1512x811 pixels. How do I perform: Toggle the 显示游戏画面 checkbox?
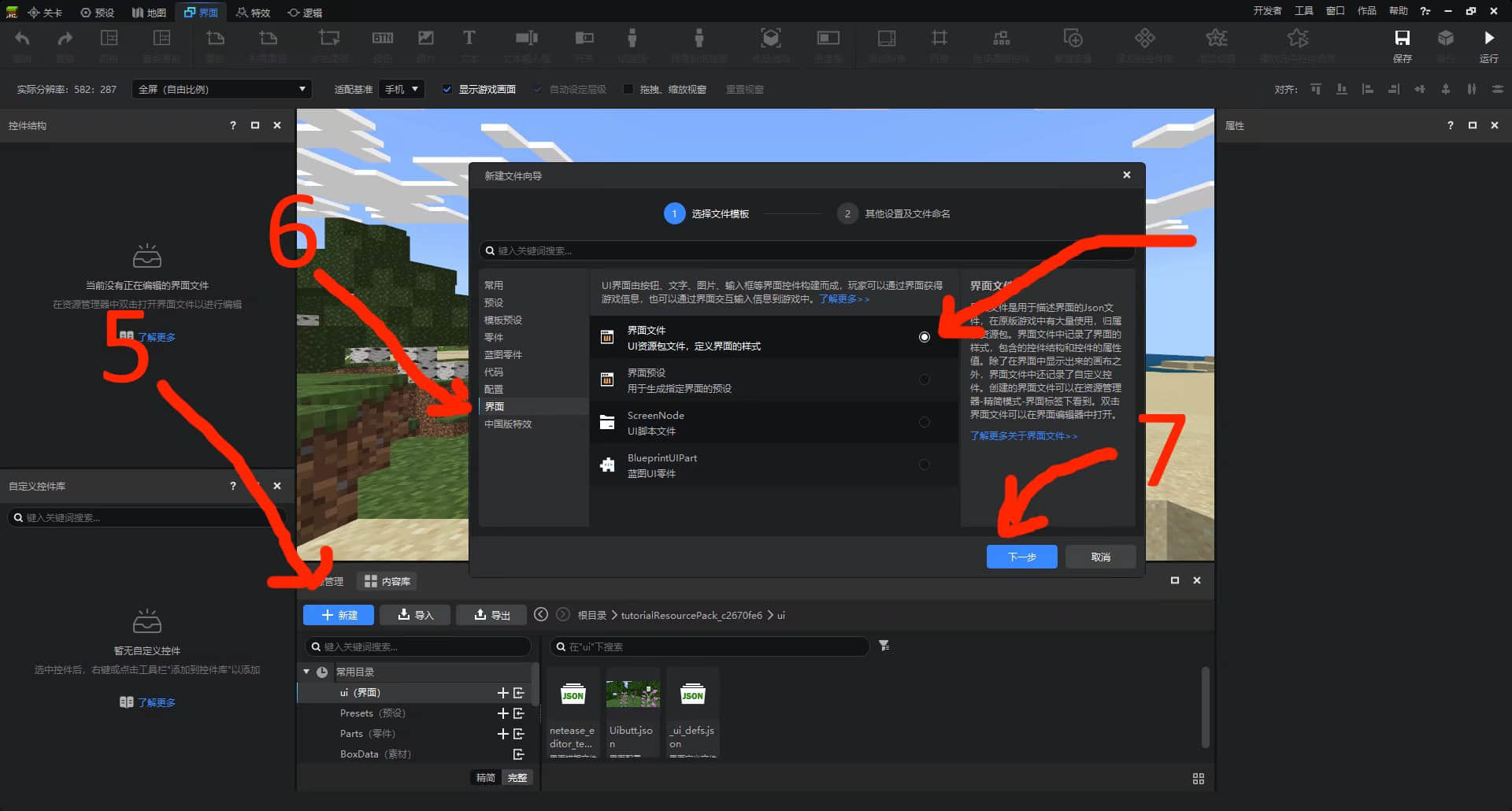click(447, 89)
